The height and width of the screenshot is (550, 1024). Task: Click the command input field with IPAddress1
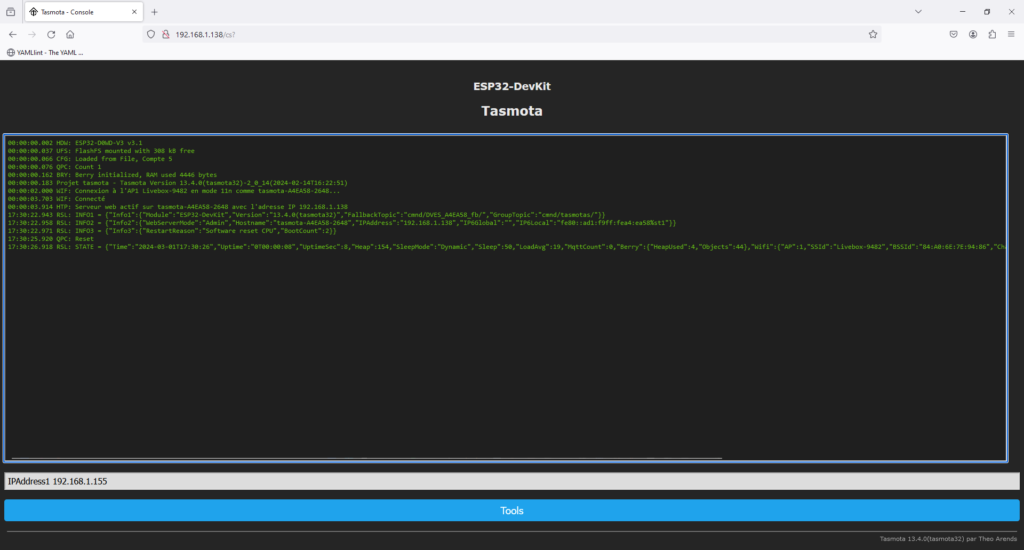511,481
